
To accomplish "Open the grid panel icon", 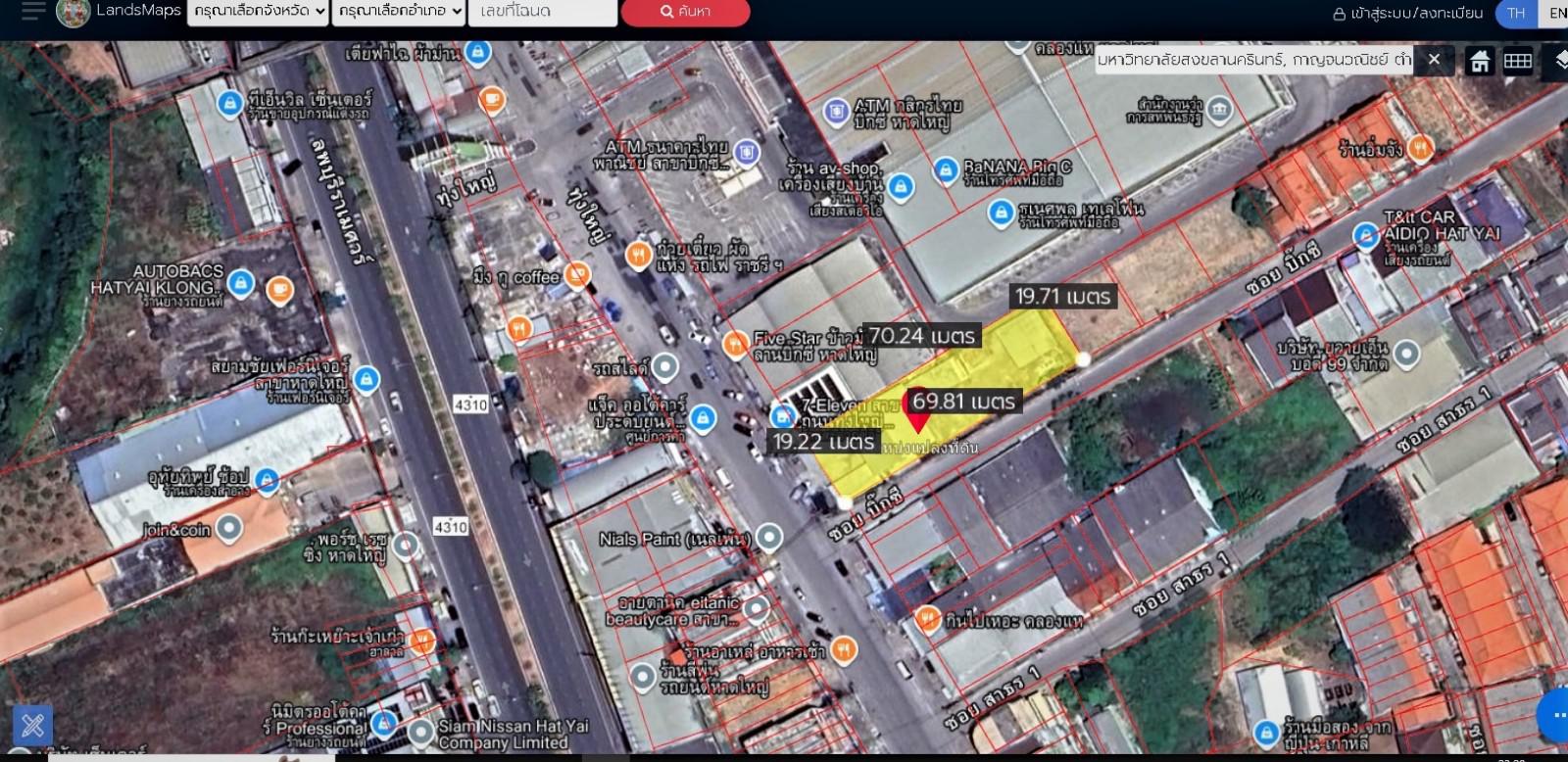I will (x=1518, y=61).
